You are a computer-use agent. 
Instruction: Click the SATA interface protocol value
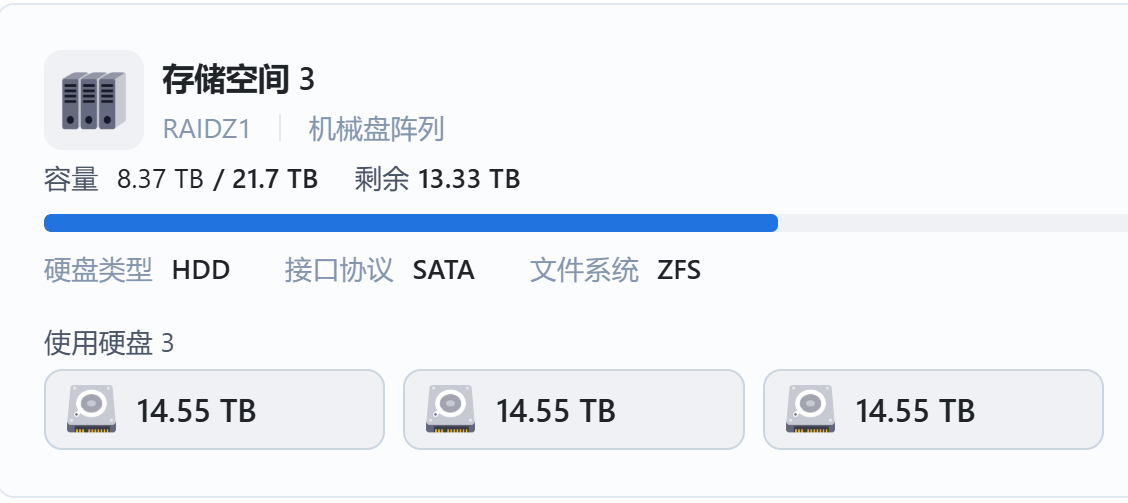(x=443, y=270)
